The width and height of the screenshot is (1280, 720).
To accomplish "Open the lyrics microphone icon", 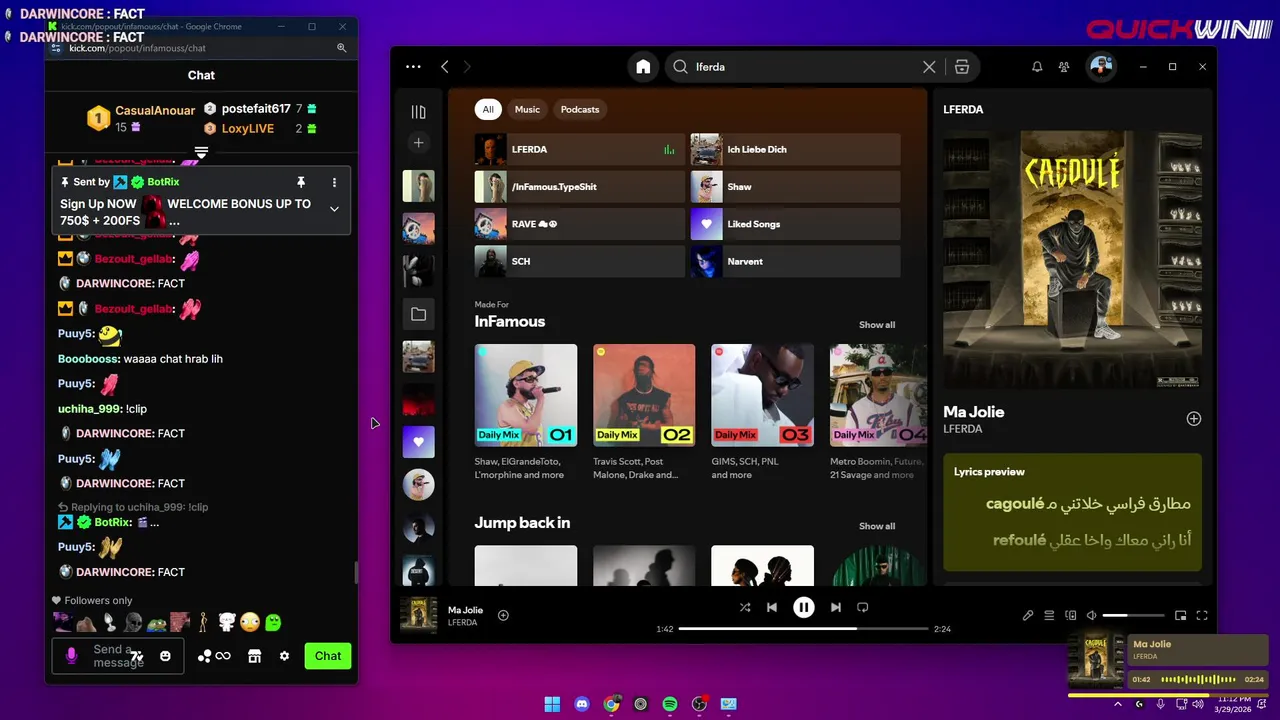I will point(1028,616).
